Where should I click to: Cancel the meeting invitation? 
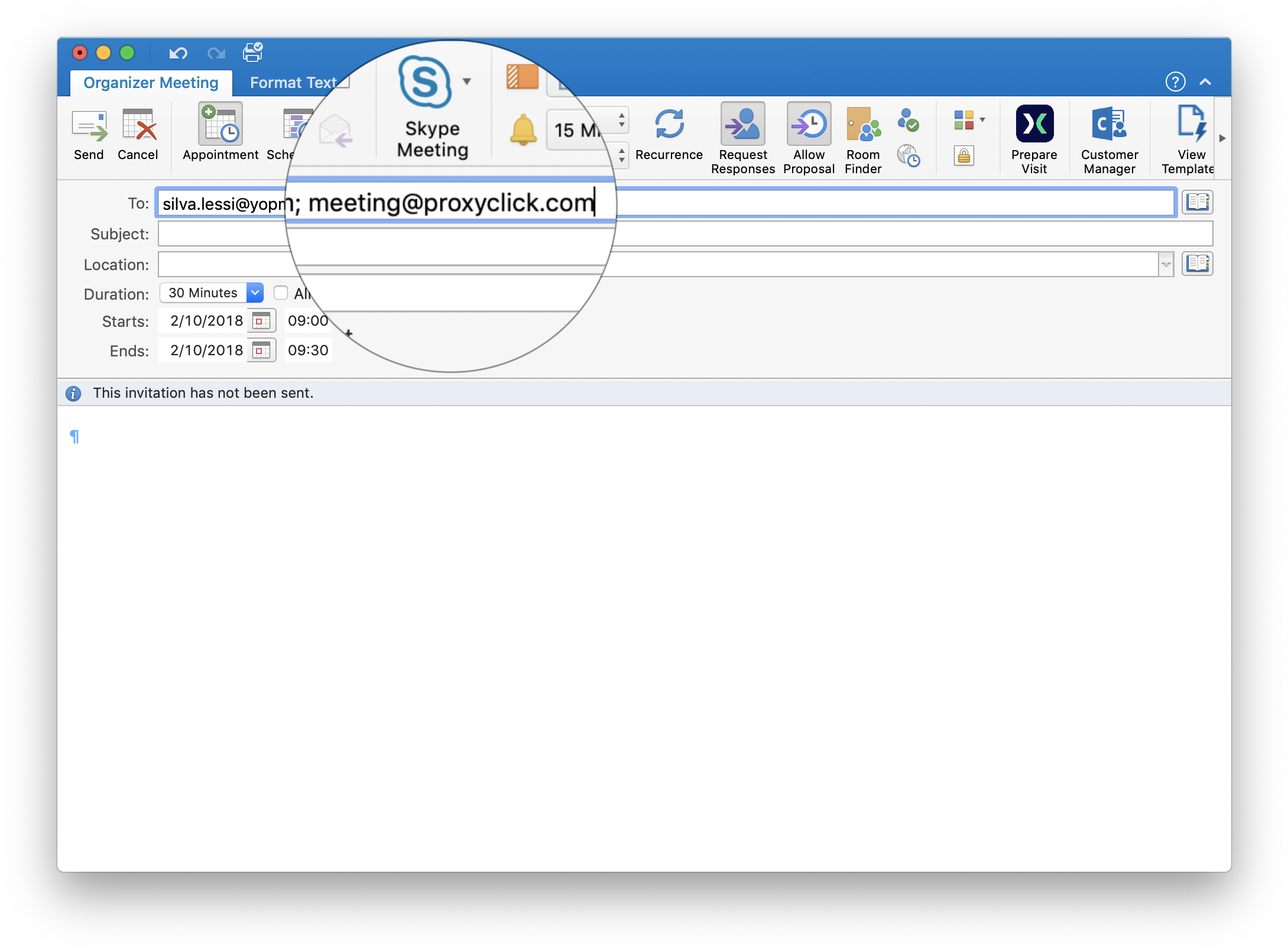pos(138,135)
